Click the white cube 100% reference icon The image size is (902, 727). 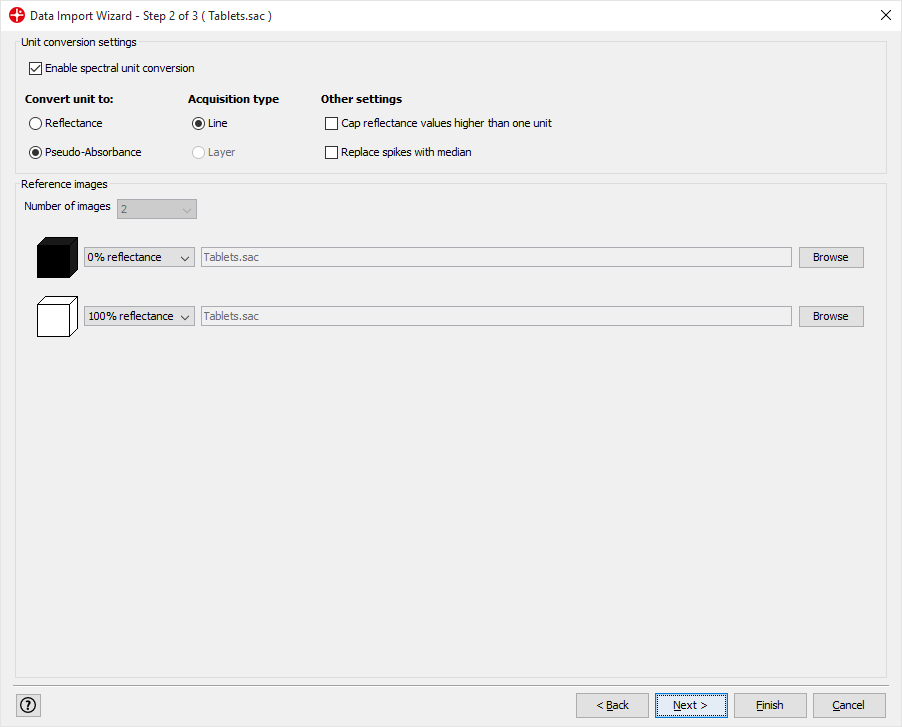pyautogui.click(x=56, y=316)
